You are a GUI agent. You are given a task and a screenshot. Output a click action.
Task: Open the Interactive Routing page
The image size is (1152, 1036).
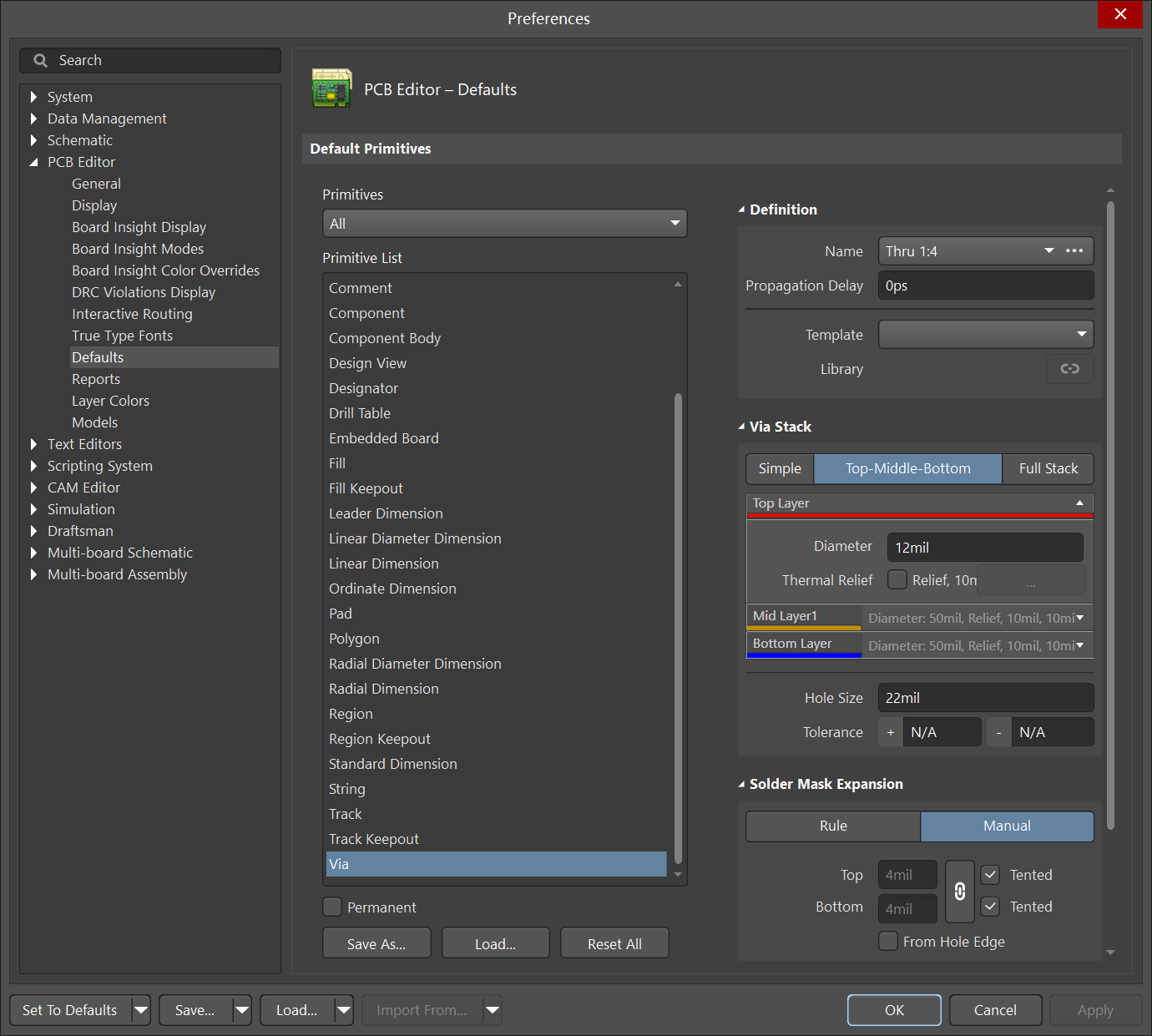click(x=132, y=314)
